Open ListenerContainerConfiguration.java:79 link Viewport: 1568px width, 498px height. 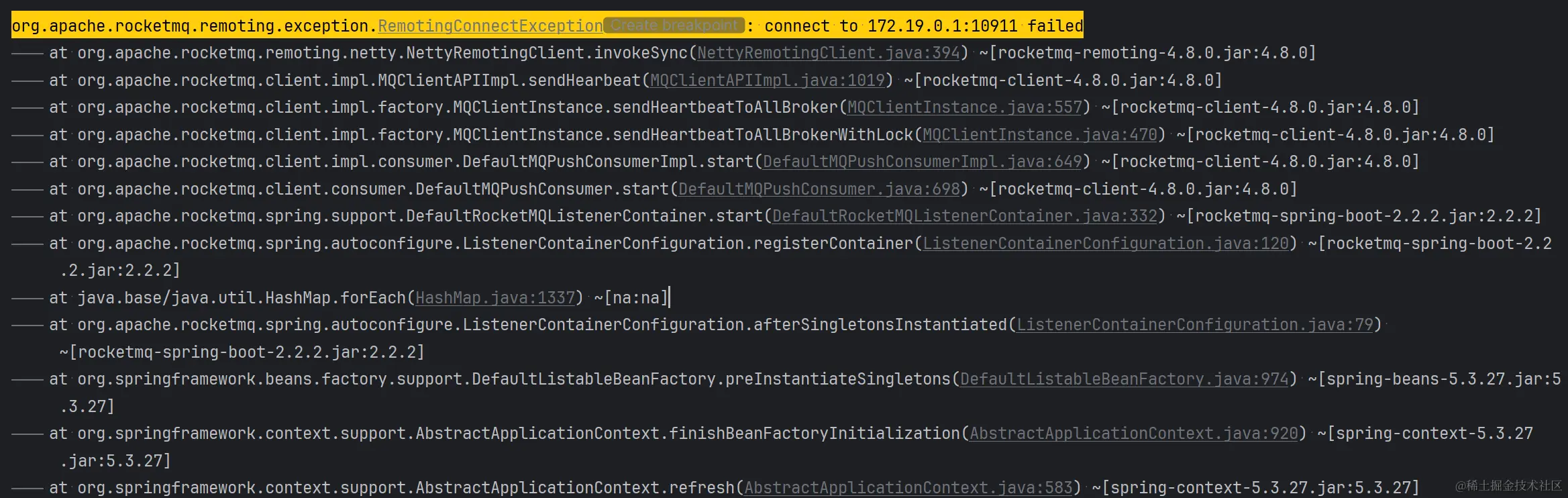click(1195, 324)
